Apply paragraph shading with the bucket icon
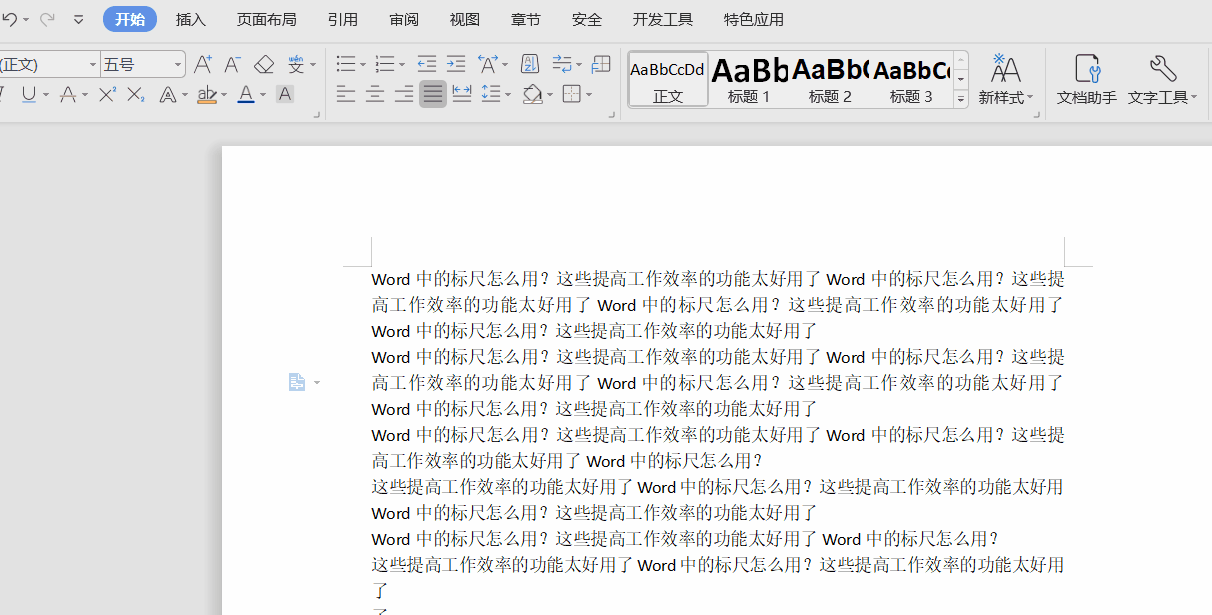 533,94
